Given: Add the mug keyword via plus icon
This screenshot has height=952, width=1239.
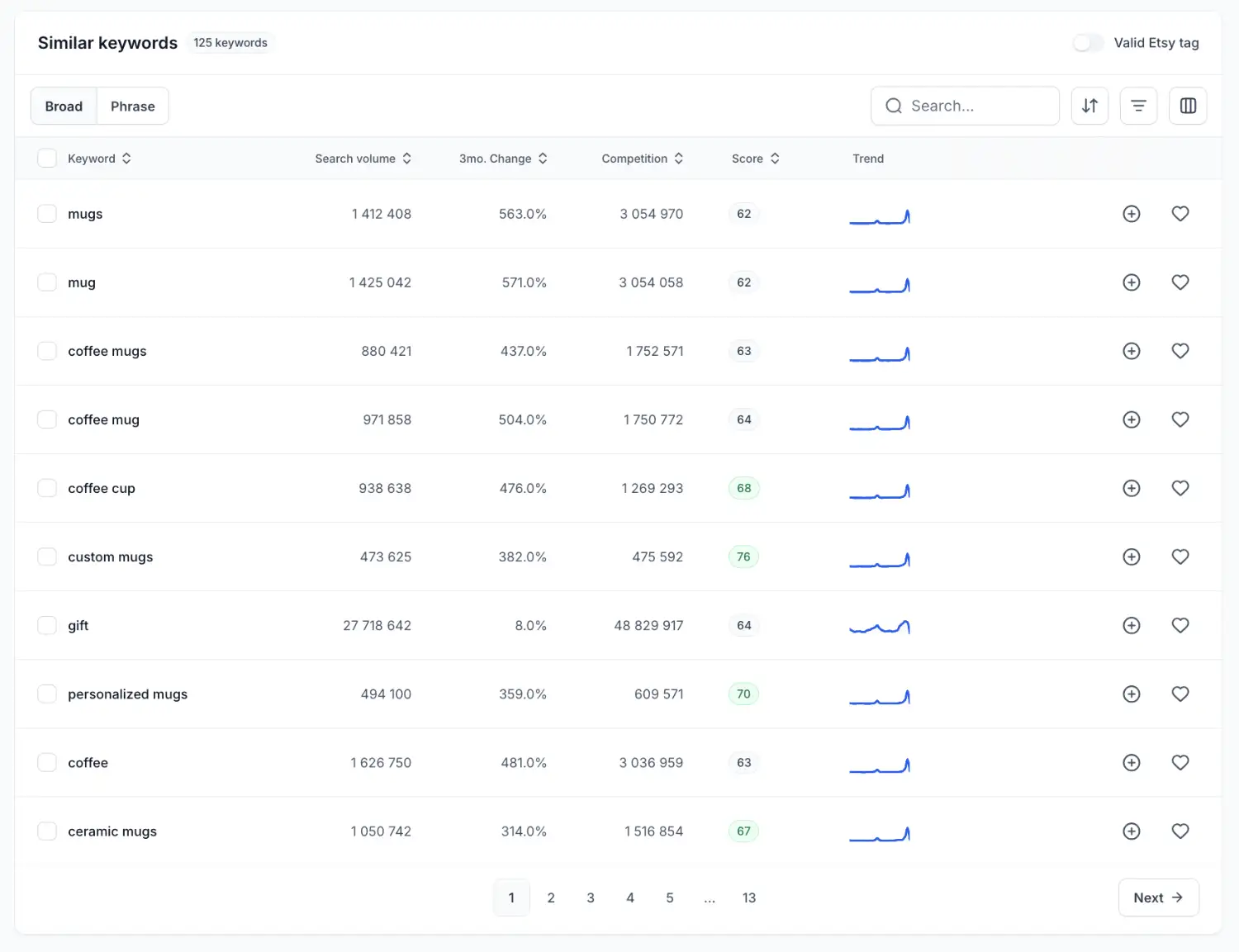Looking at the screenshot, I should click(1132, 282).
